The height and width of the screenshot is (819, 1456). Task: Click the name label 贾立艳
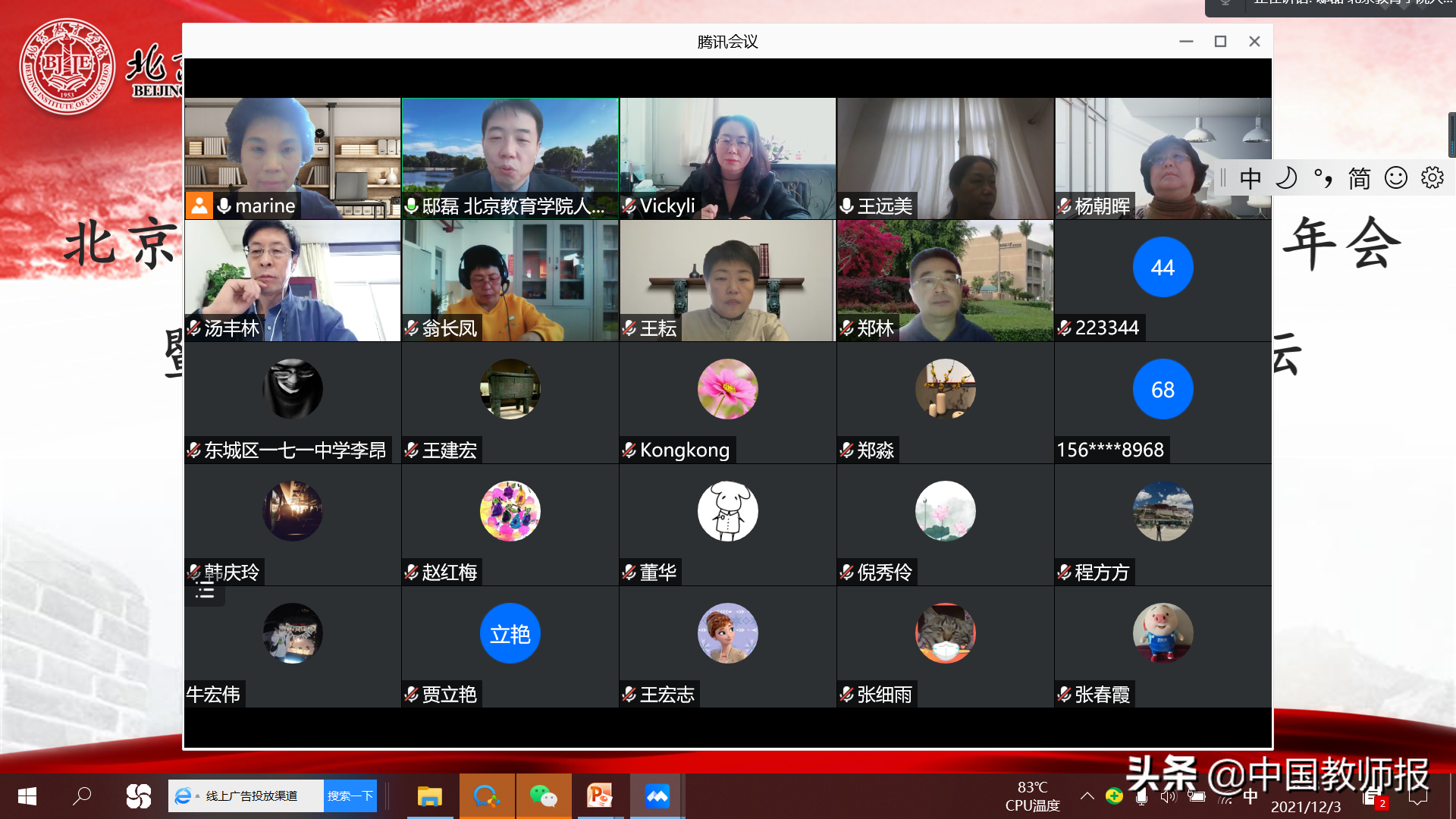point(449,695)
